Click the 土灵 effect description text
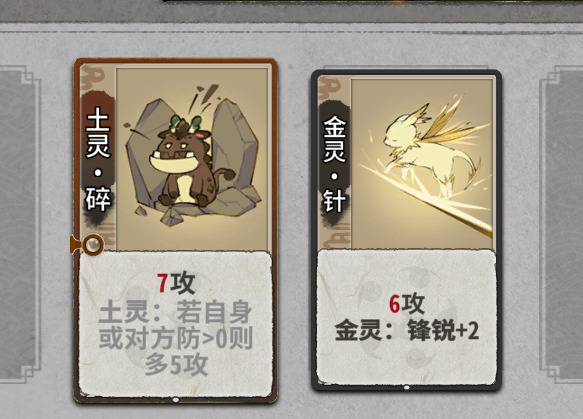 (176, 338)
